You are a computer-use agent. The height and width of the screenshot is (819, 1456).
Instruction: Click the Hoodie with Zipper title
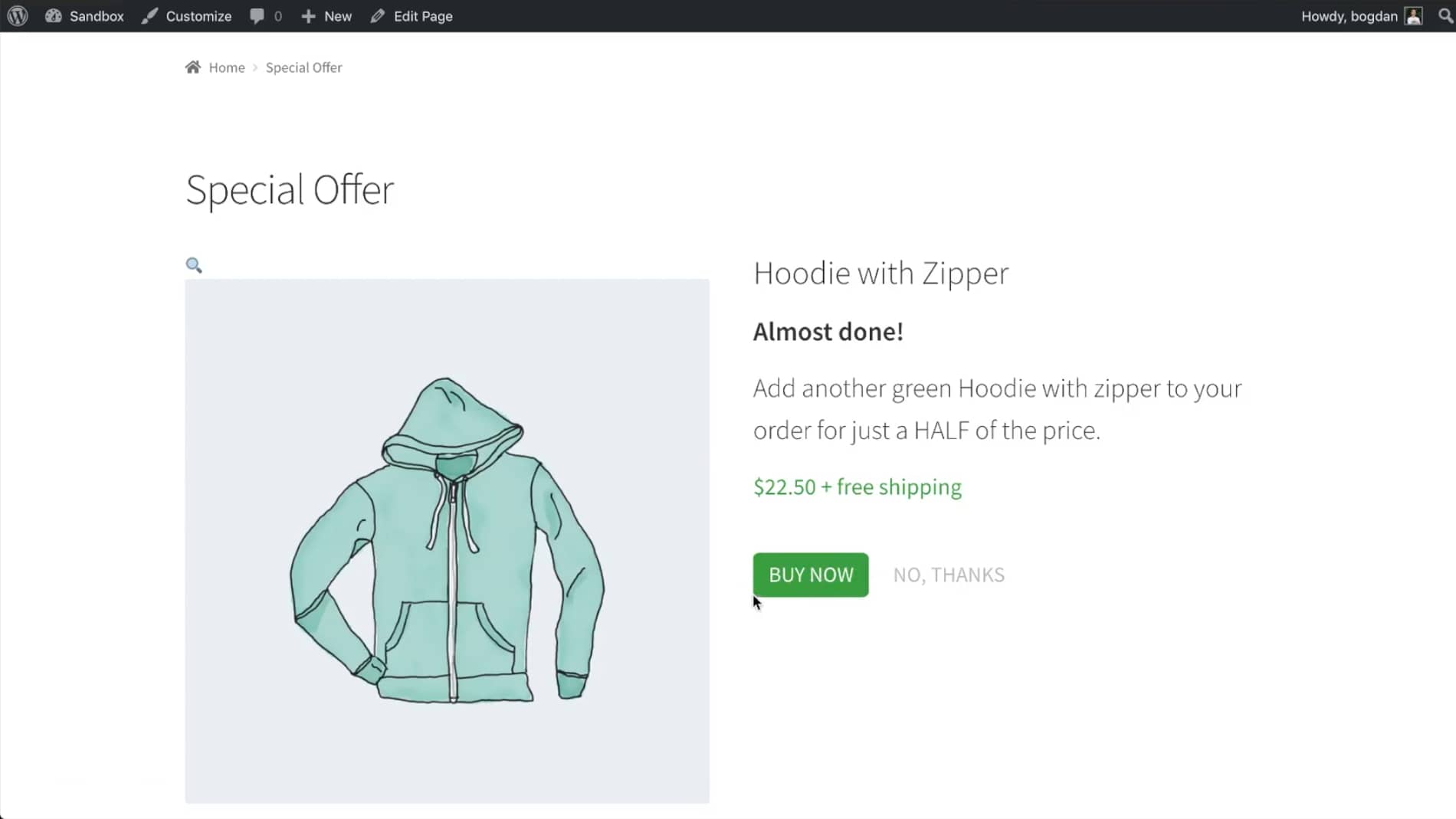[880, 274]
